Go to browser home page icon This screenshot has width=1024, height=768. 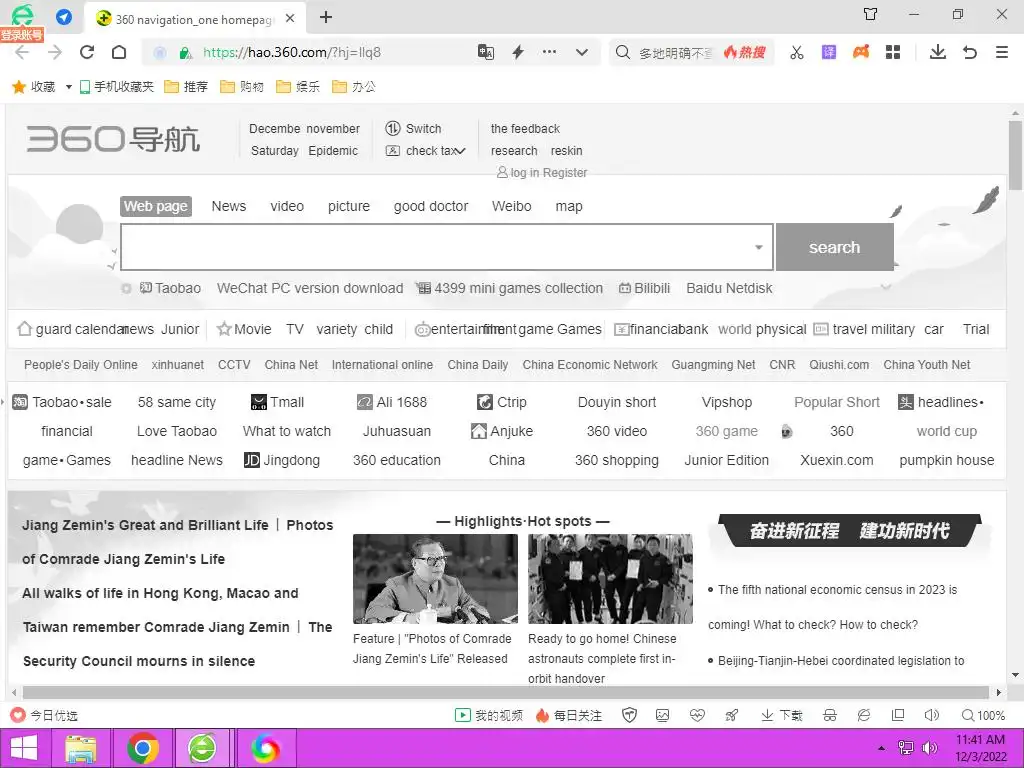click(x=119, y=52)
